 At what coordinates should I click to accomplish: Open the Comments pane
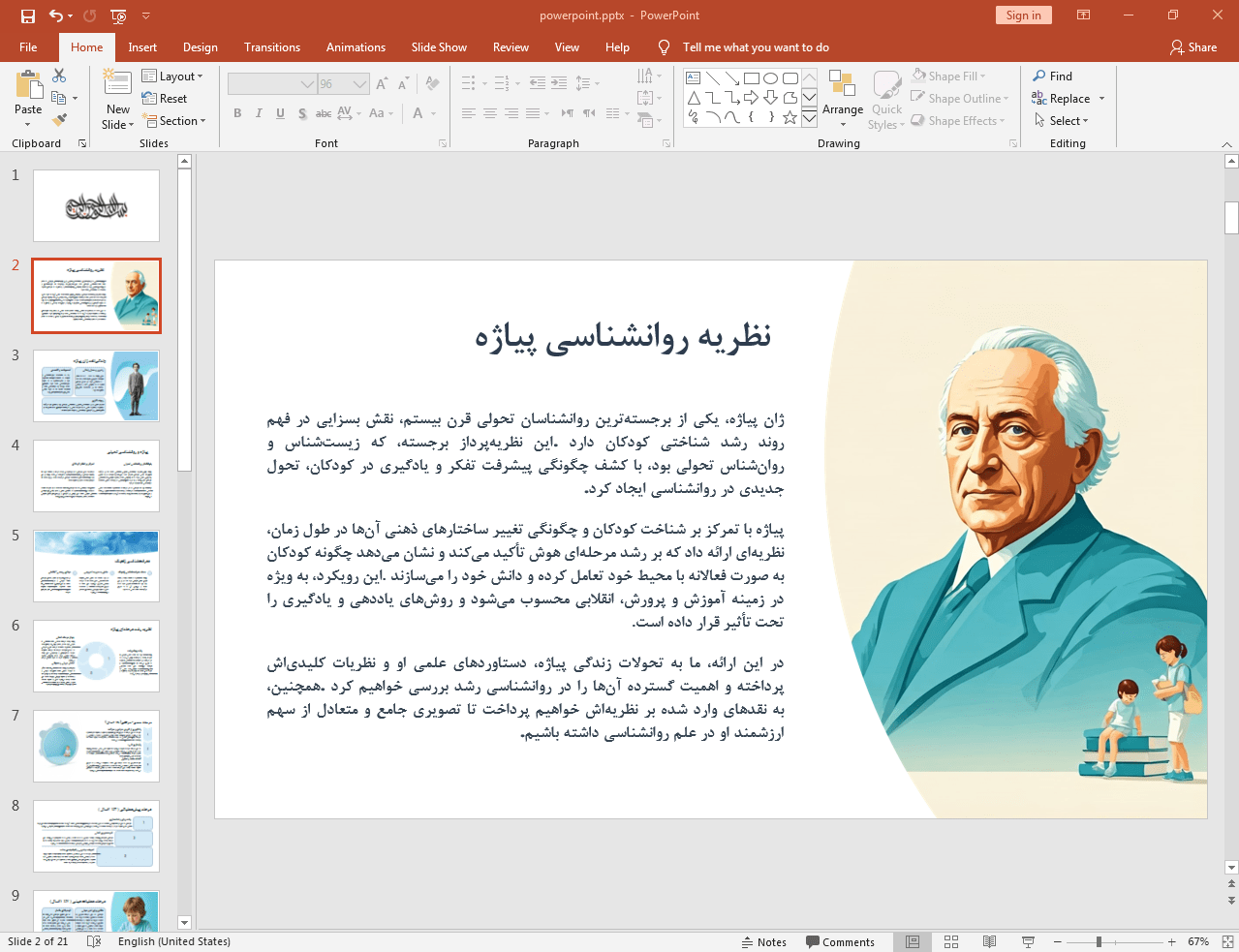(841, 940)
